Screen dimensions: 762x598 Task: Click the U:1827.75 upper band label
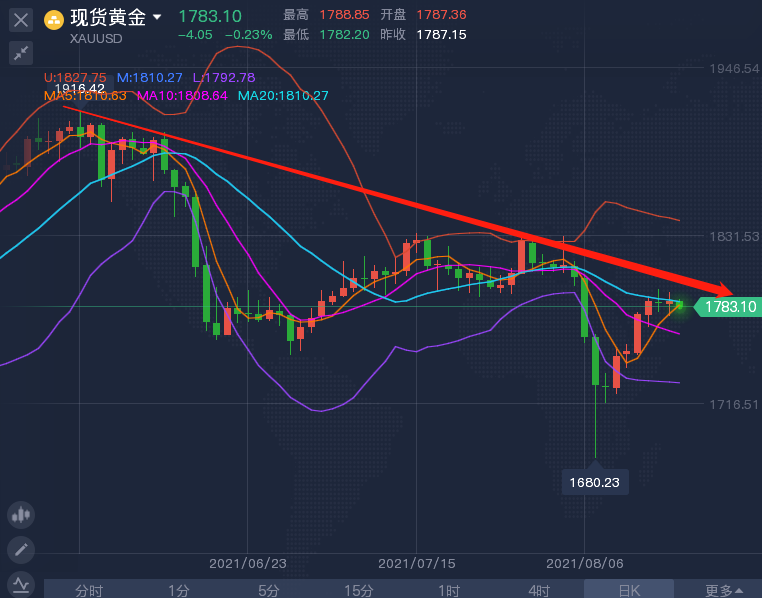tap(75, 78)
